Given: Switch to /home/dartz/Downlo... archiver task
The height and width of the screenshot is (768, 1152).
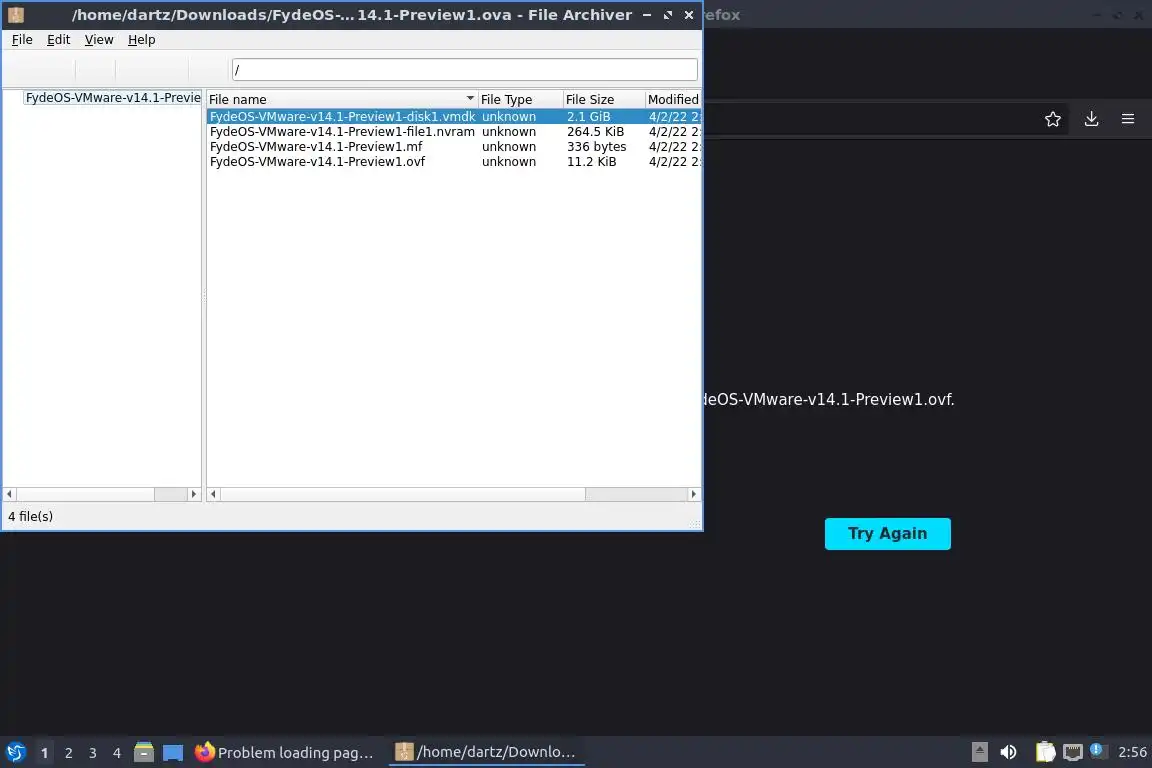Looking at the screenshot, I should [x=487, y=752].
